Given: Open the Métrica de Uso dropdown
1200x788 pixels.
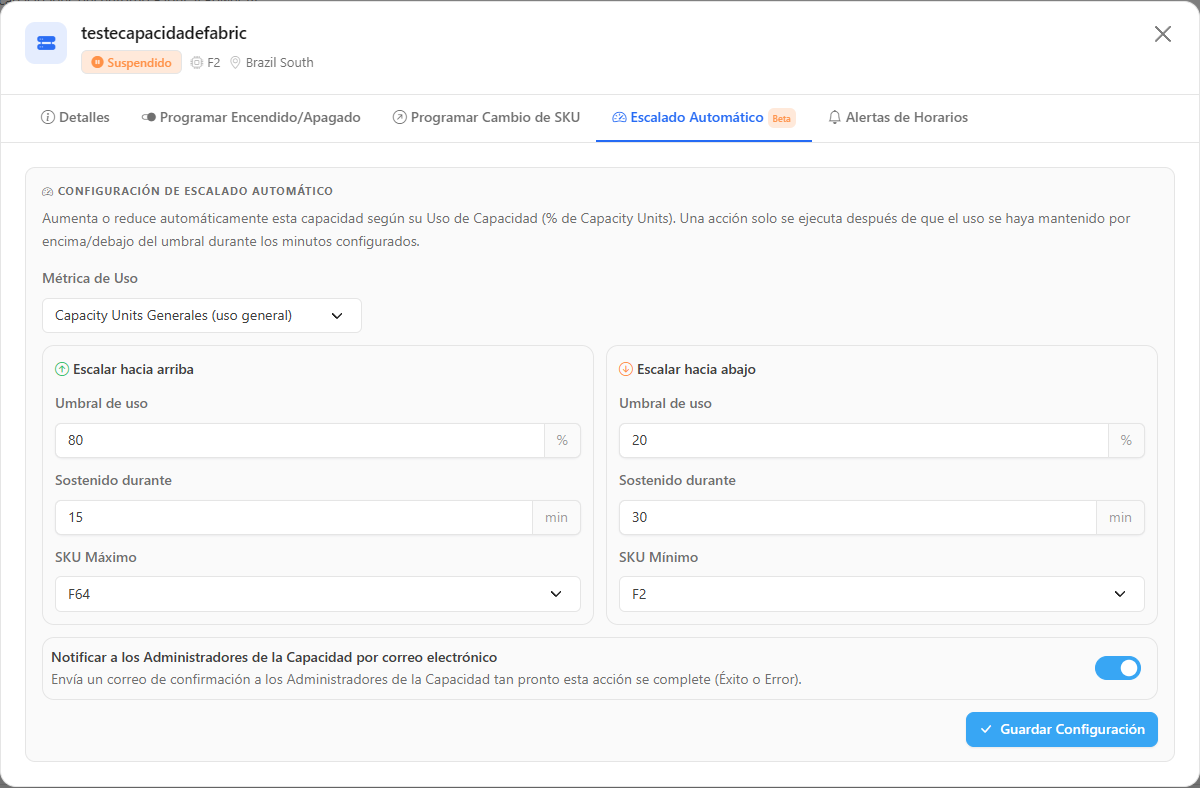Looking at the screenshot, I should pyautogui.click(x=202, y=315).
